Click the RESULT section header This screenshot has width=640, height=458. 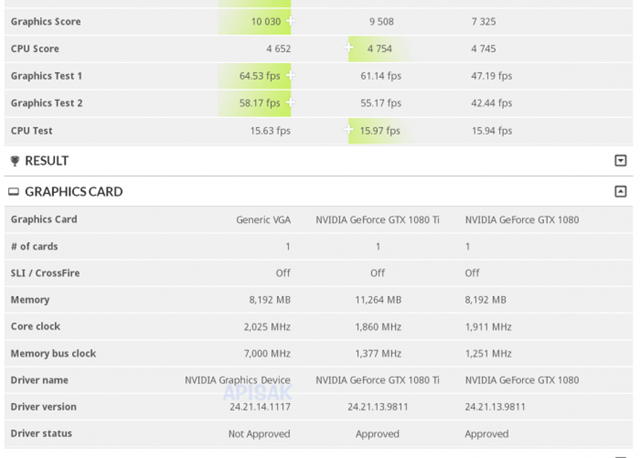[x=47, y=161]
